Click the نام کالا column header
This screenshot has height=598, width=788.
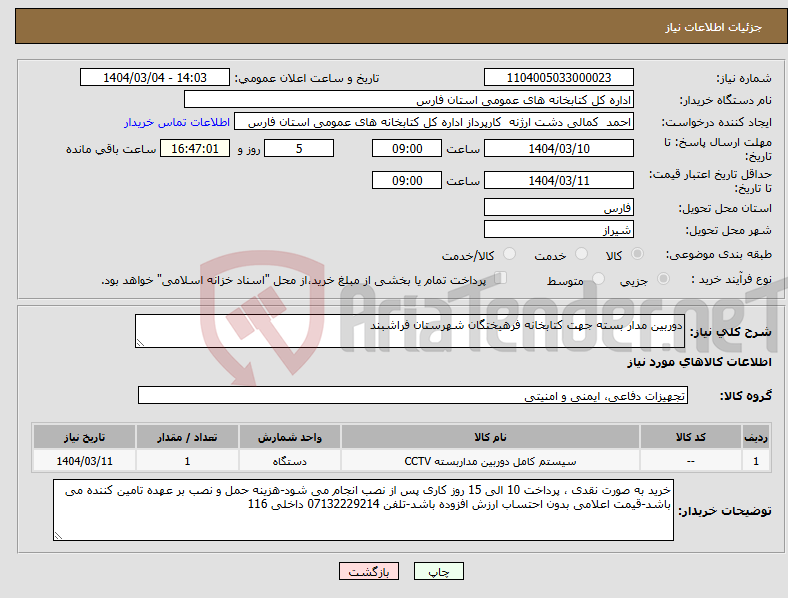490,437
